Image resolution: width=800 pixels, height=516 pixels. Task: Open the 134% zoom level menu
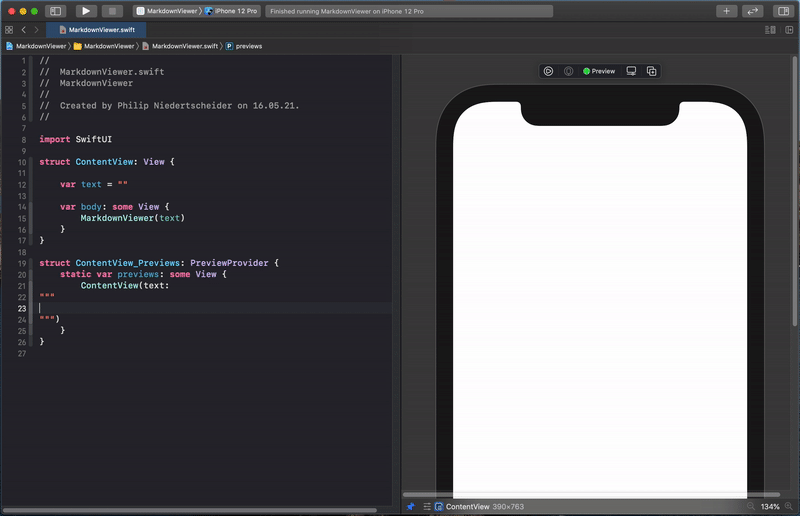tap(770, 507)
